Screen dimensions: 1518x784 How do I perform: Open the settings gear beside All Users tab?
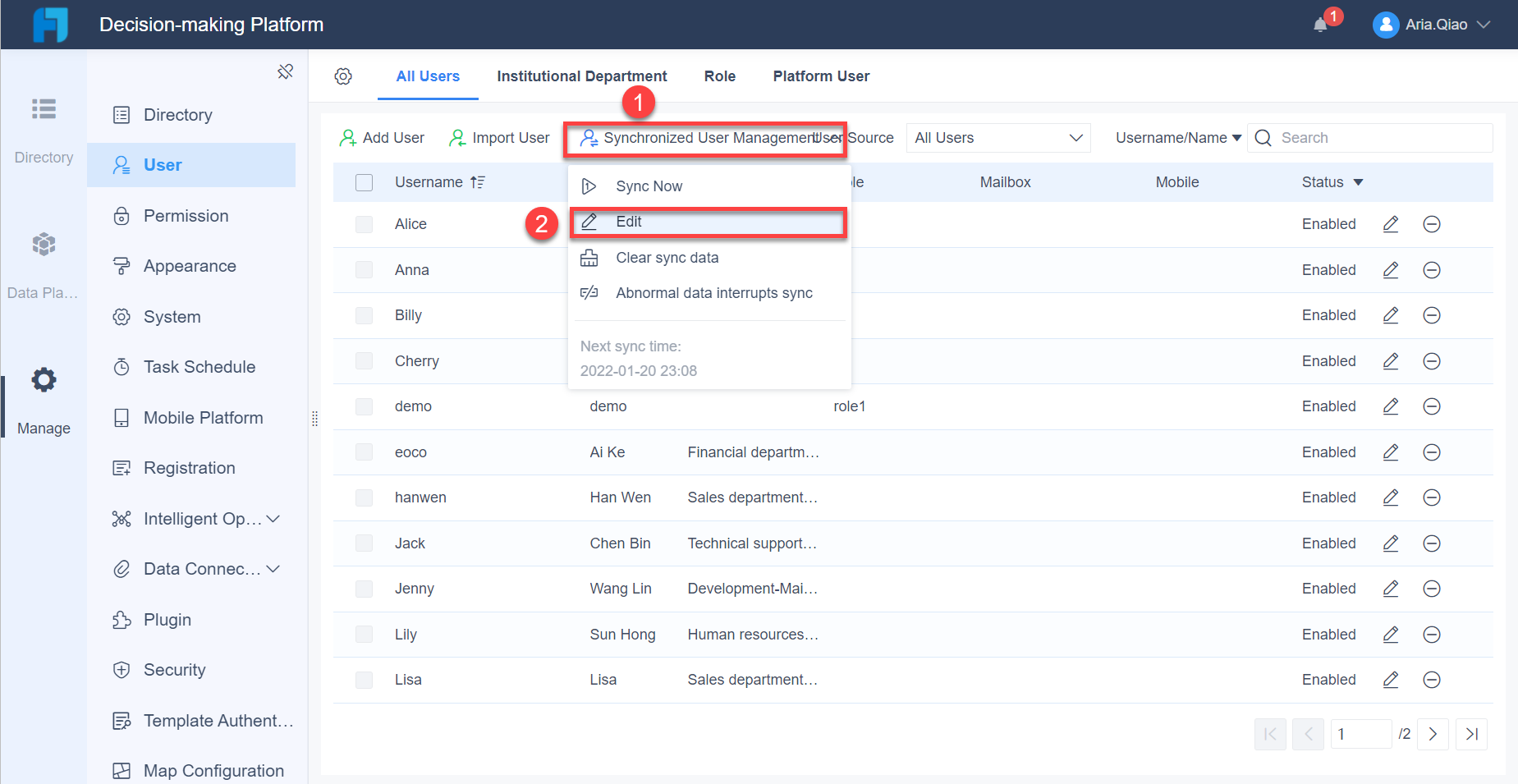[344, 76]
